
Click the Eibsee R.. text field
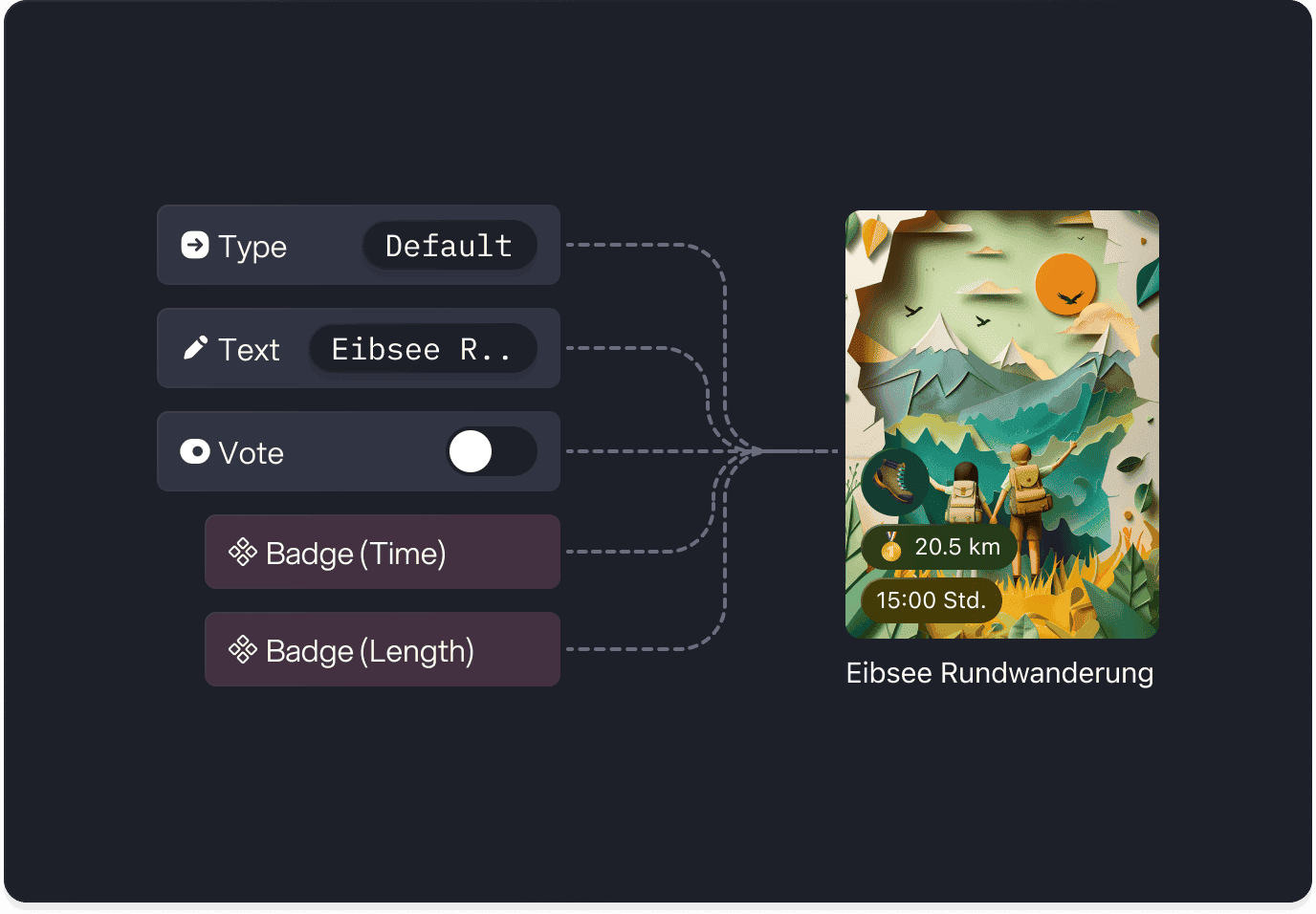click(423, 349)
